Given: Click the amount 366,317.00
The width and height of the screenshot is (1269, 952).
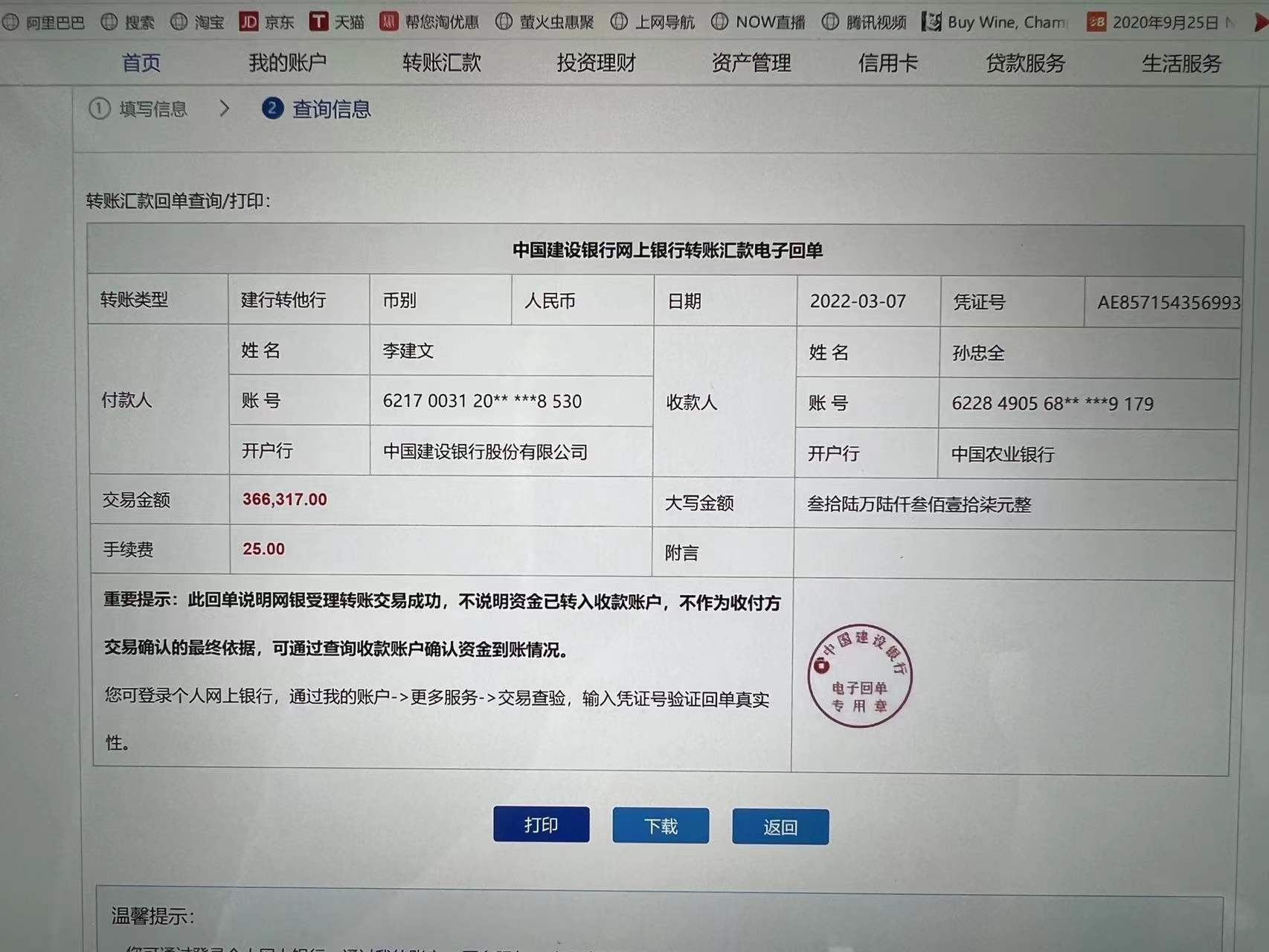Looking at the screenshot, I should [x=285, y=500].
